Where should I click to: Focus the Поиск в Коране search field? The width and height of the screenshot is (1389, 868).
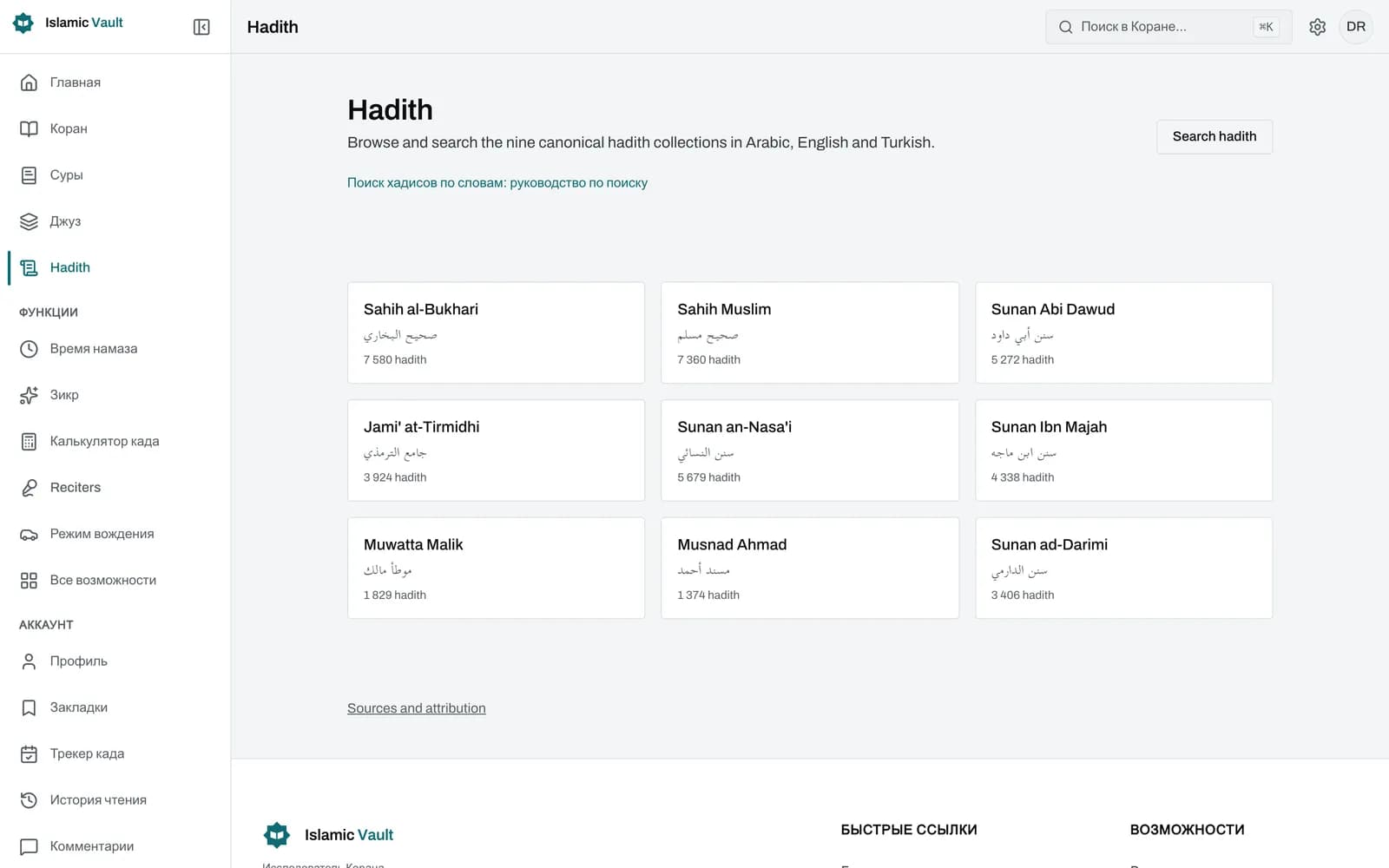pyautogui.click(x=1168, y=27)
